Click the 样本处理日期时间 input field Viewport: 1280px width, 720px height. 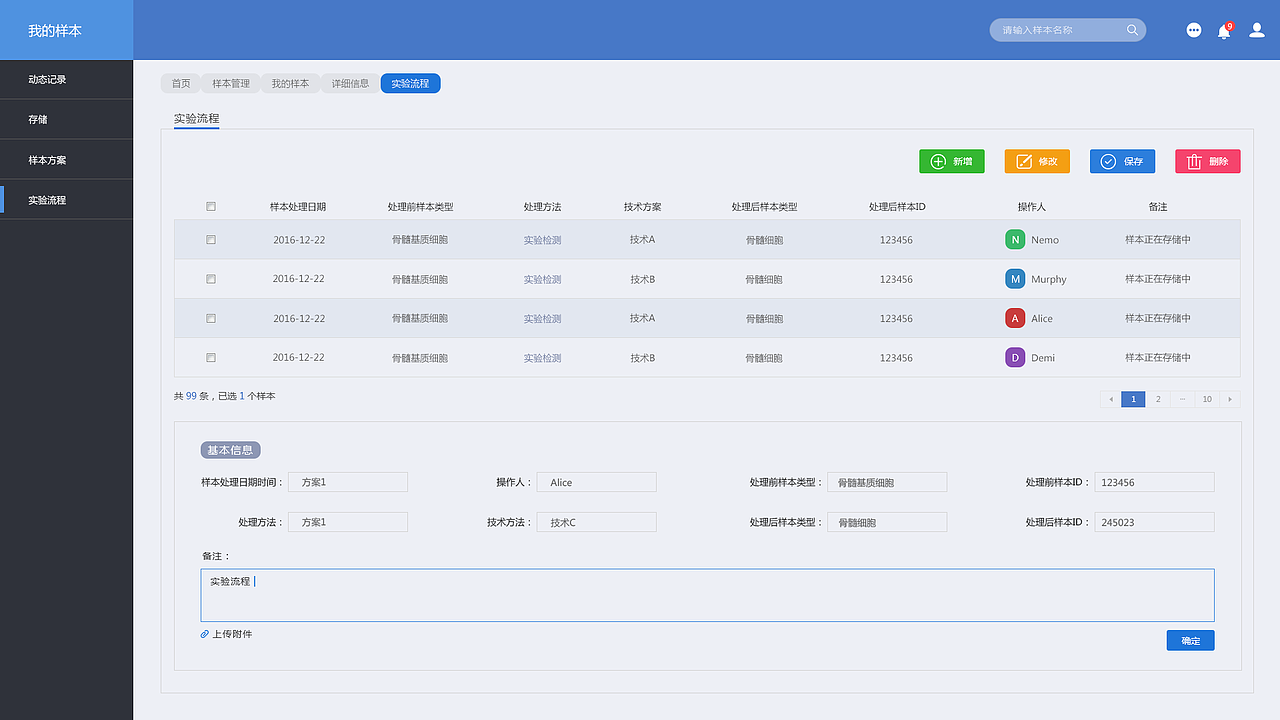348,482
